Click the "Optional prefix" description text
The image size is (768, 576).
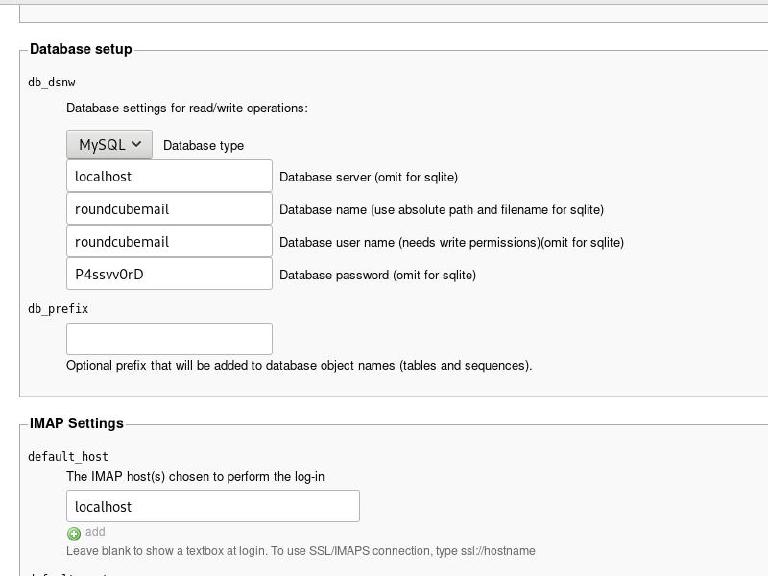point(298,366)
